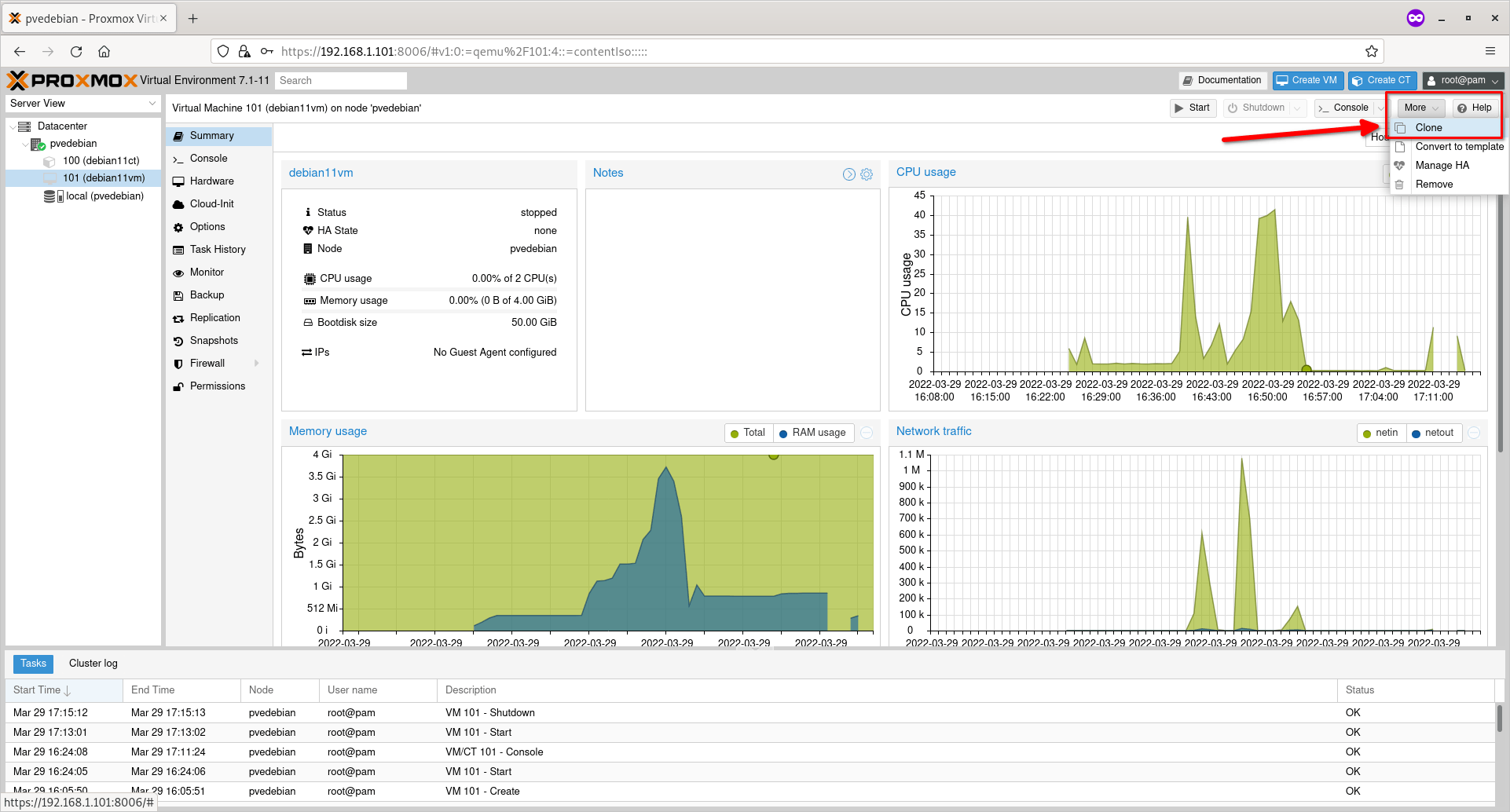Click the Monitor eye icon
Screen dimensions: 1510x812
tap(178, 273)
